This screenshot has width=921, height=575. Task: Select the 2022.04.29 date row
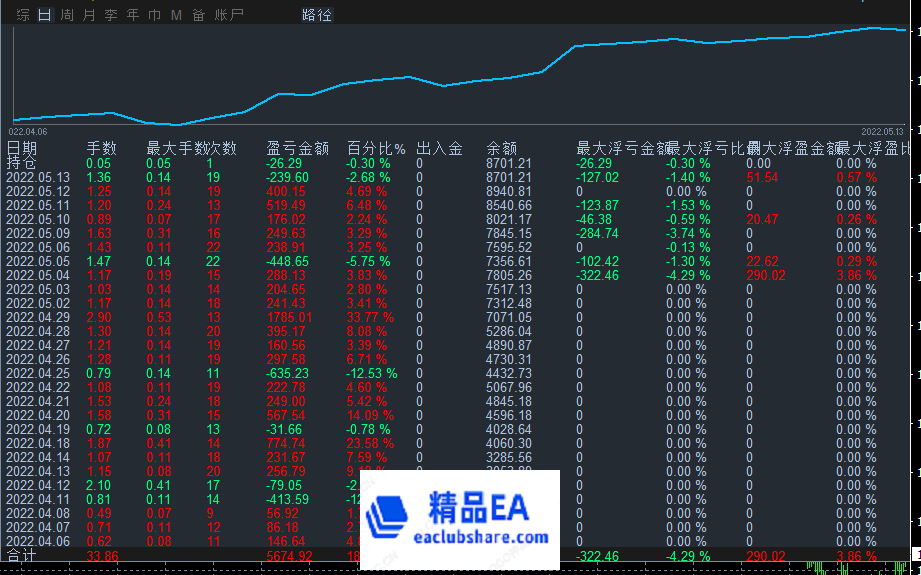[38, 318]
